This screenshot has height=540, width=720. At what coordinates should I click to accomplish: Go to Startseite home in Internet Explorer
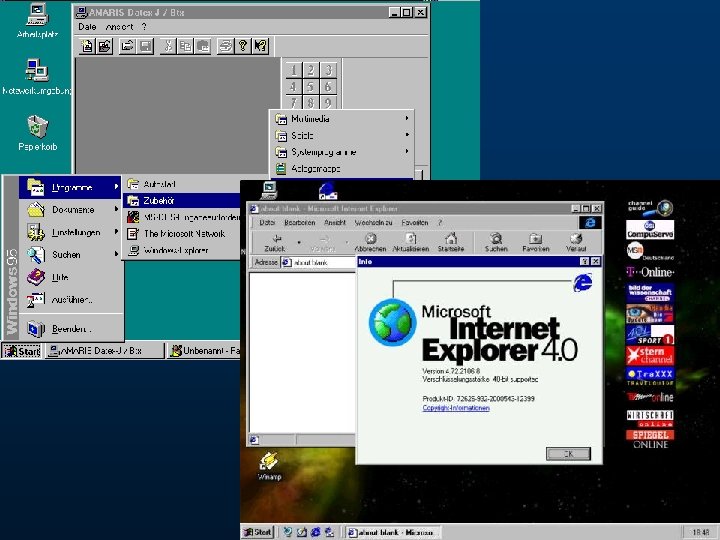tap(451, 242)
